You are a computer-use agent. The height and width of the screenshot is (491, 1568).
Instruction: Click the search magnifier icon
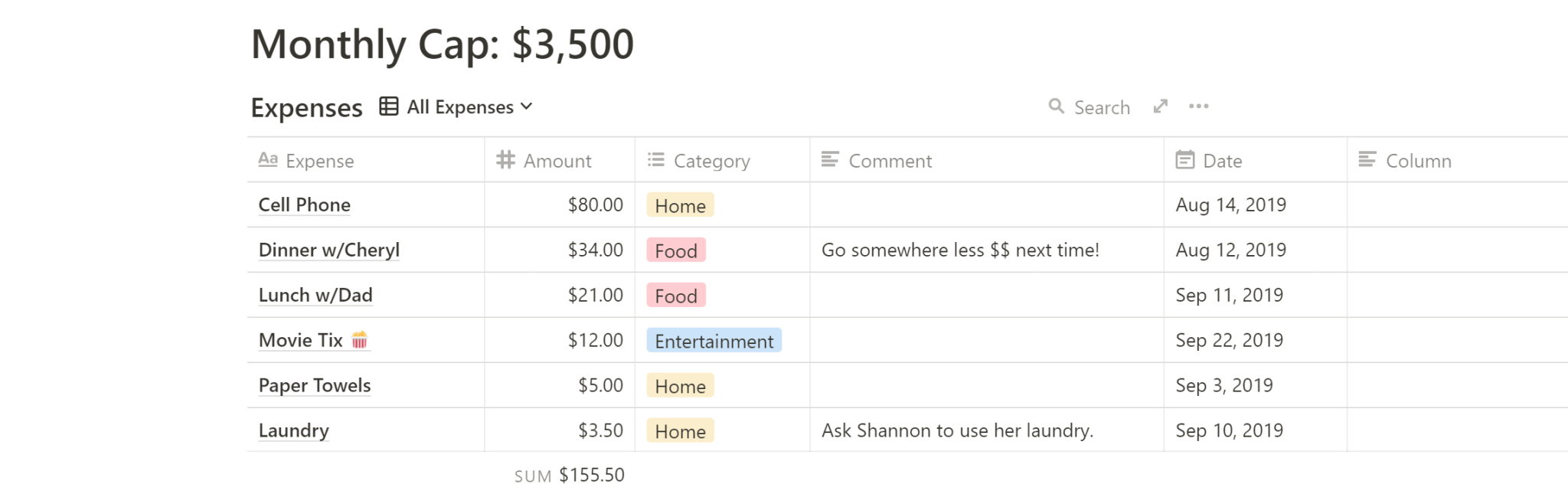click(x=1056, y=106)
